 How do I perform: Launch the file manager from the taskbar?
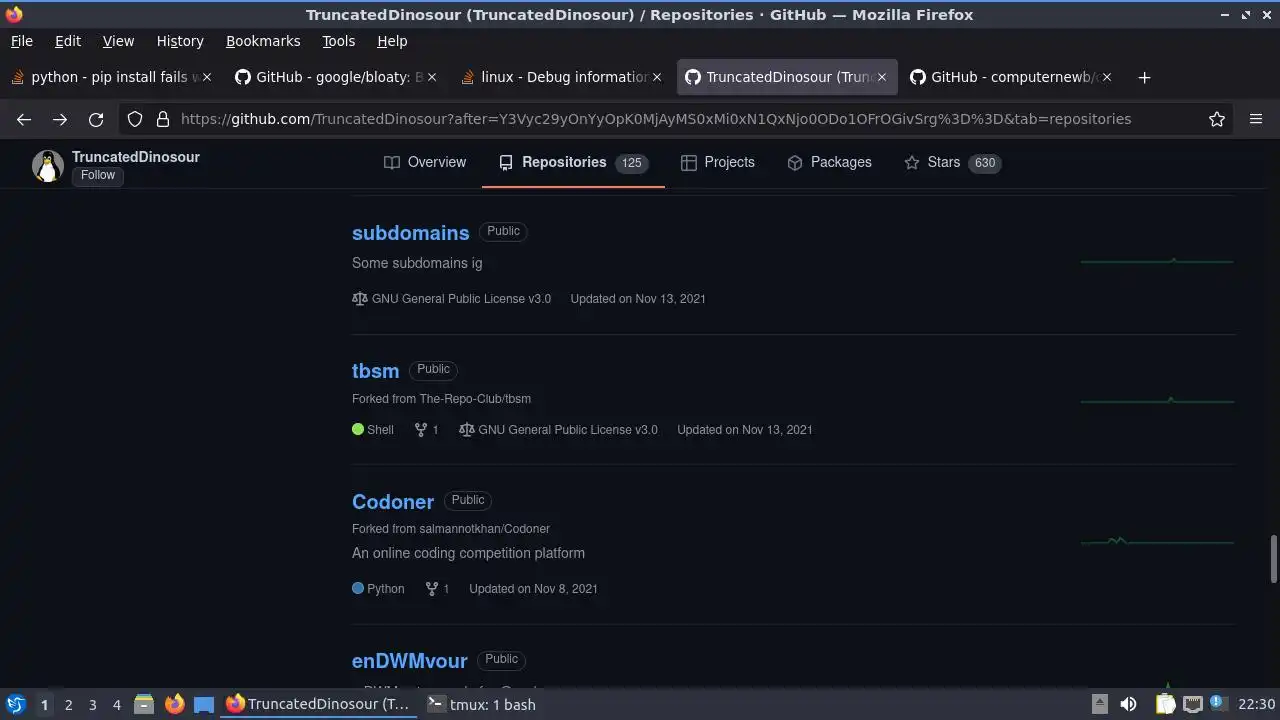click(144, 704)
